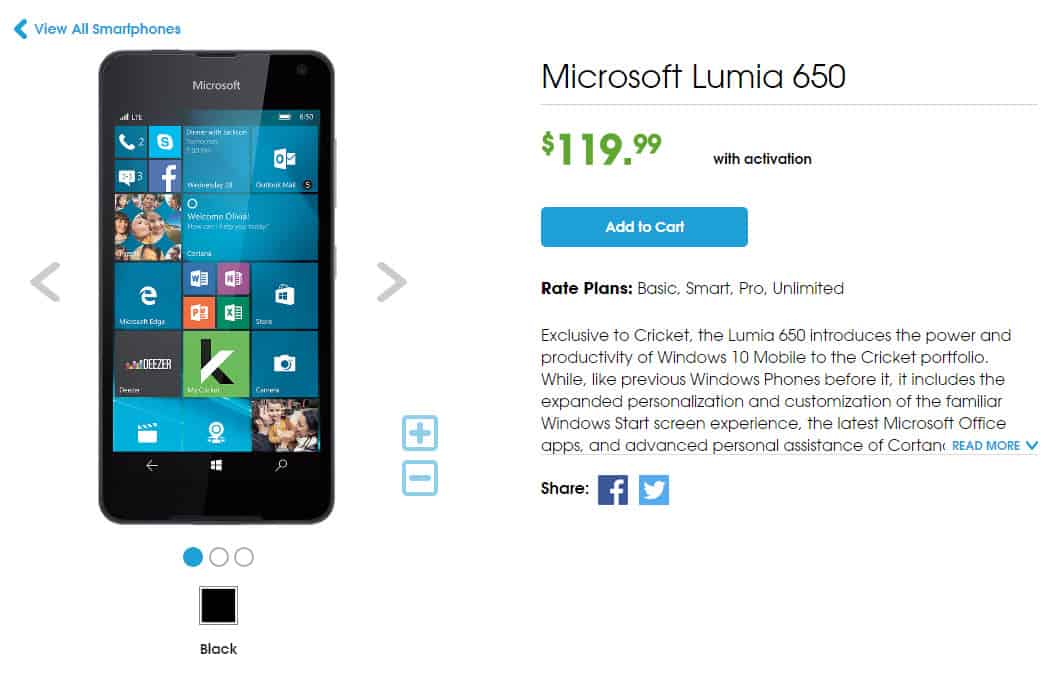Select the third image indicator dot
Image resolution: width=1057 pixels, height=687 pixels.
pyautogui.click(x=244, y=557)
